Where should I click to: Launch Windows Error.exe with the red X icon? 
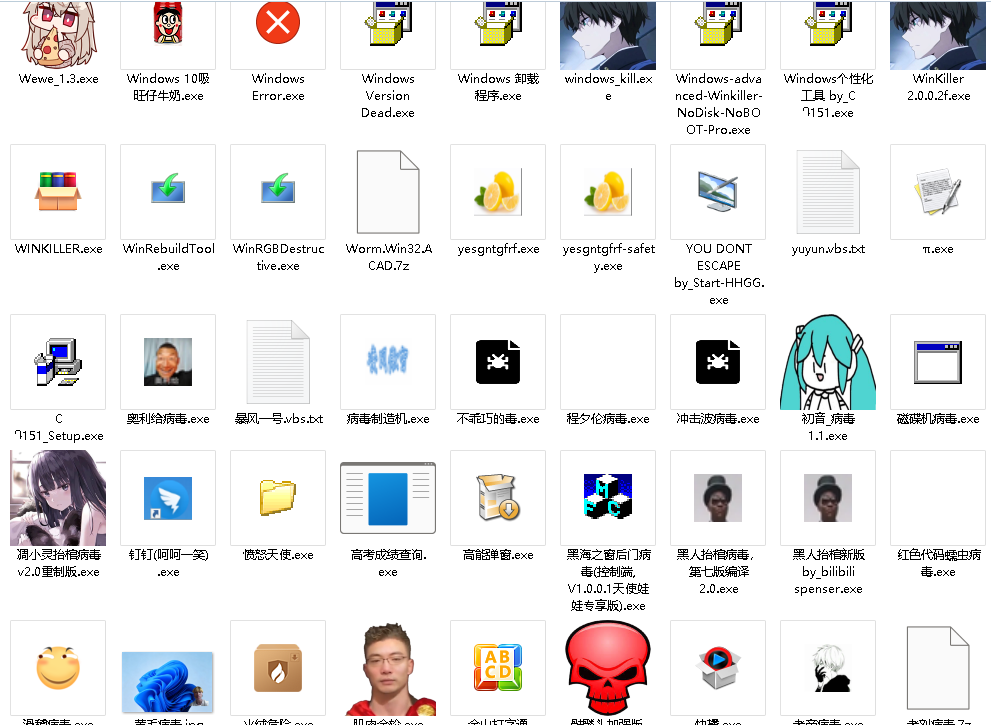[277, 22]
